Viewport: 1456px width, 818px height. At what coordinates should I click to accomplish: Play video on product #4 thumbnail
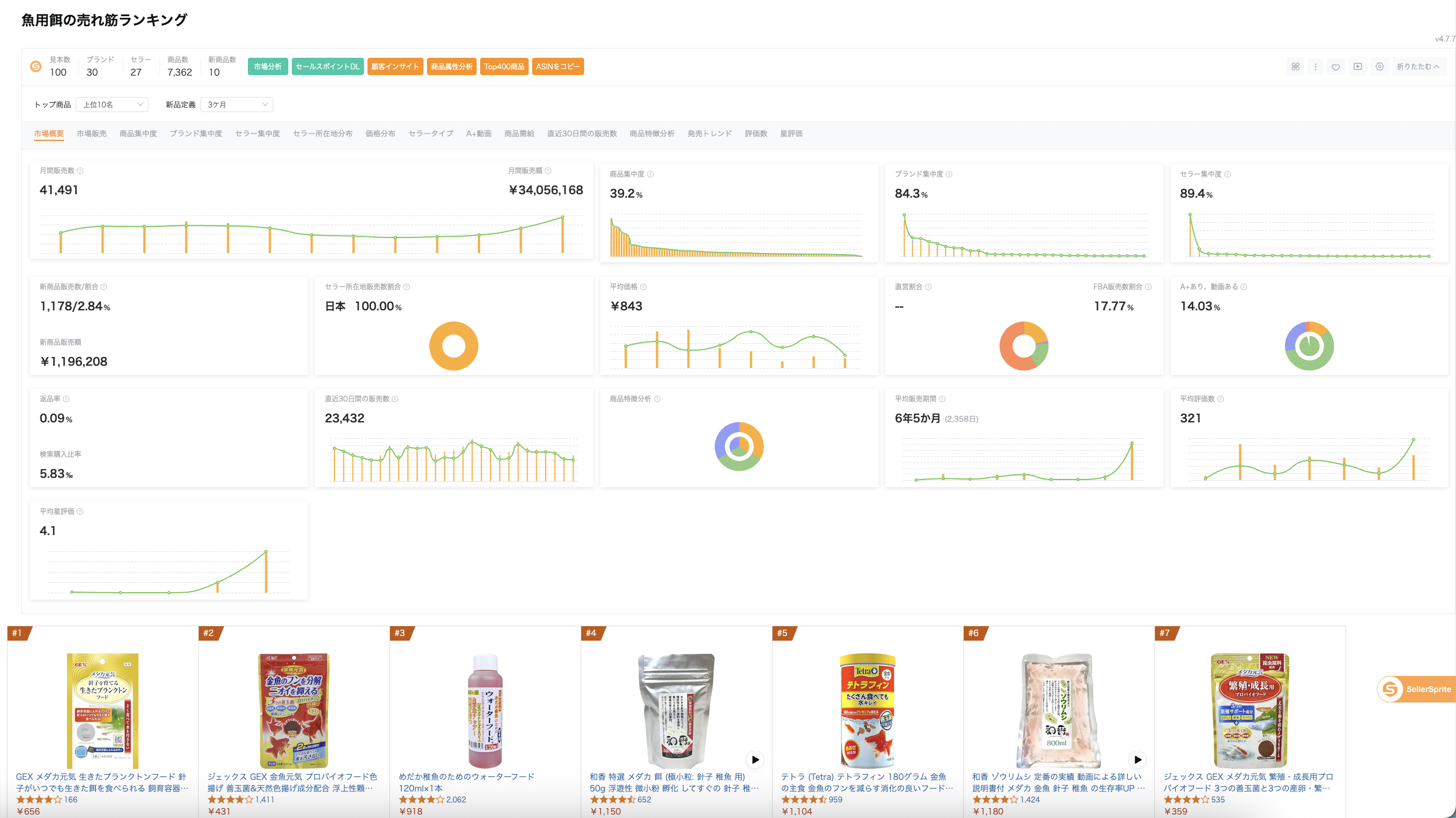point(755,760)
